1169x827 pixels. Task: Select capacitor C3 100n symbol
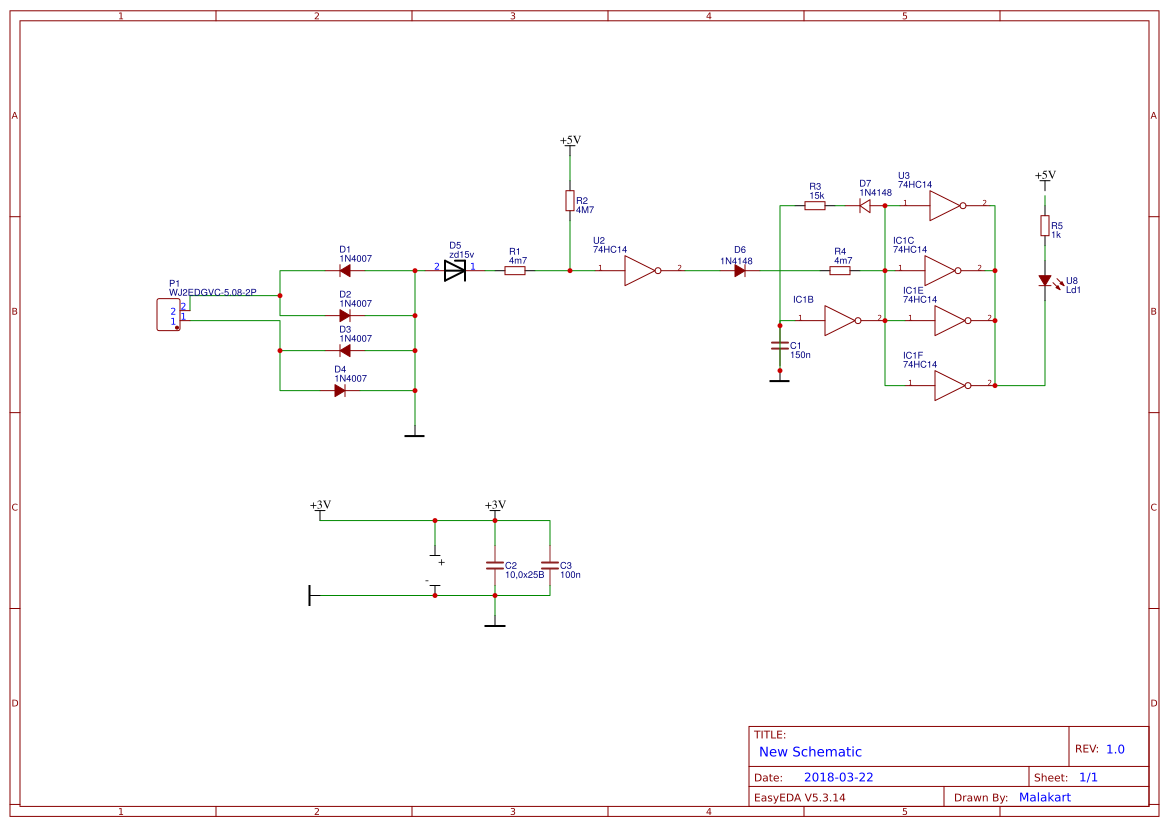[550, 566]
